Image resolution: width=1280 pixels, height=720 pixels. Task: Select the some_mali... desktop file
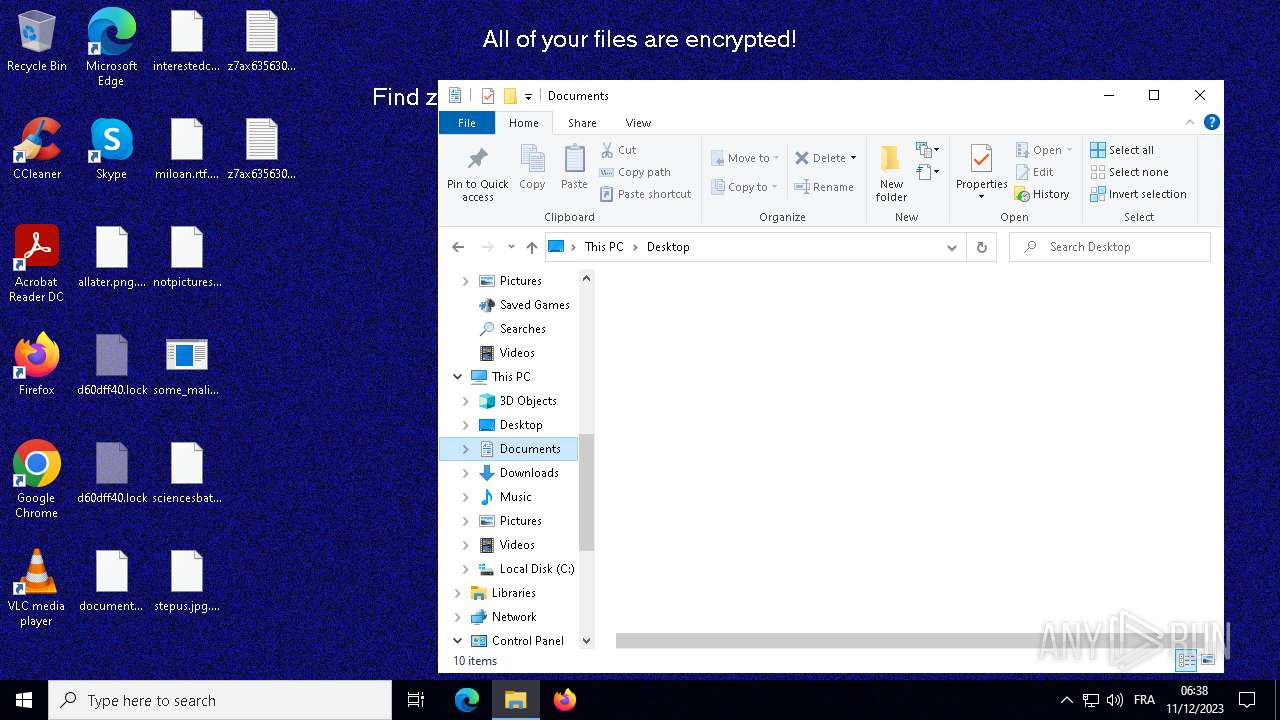pos(186,366)
